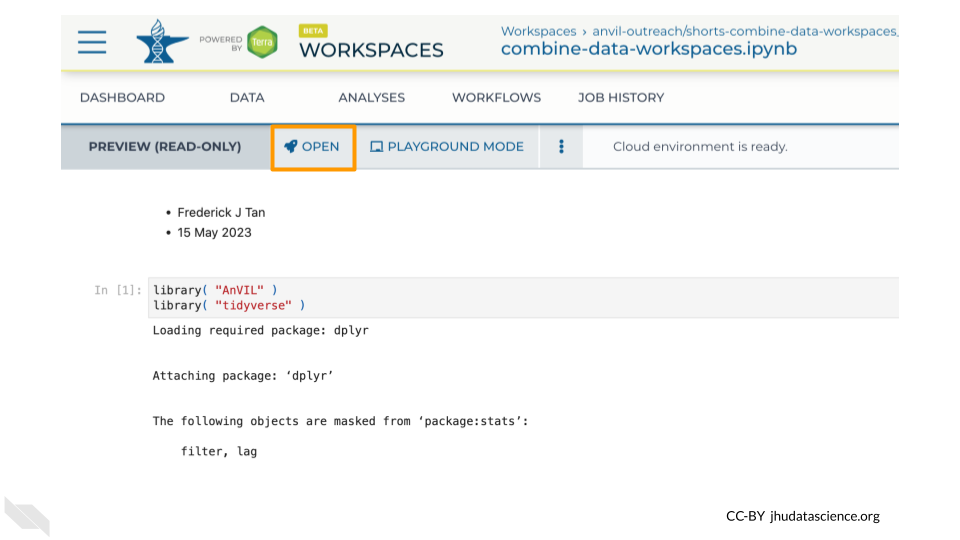Click the AnVIL DNA star logo
The height and width of the screenshot is (540, 960).
[162, 42]
